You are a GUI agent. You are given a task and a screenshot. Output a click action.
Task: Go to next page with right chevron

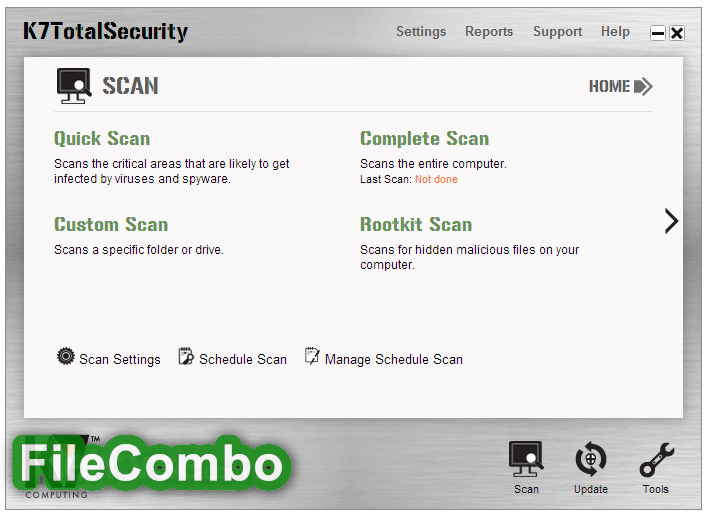pyautogui.click(x=671, y=221)
